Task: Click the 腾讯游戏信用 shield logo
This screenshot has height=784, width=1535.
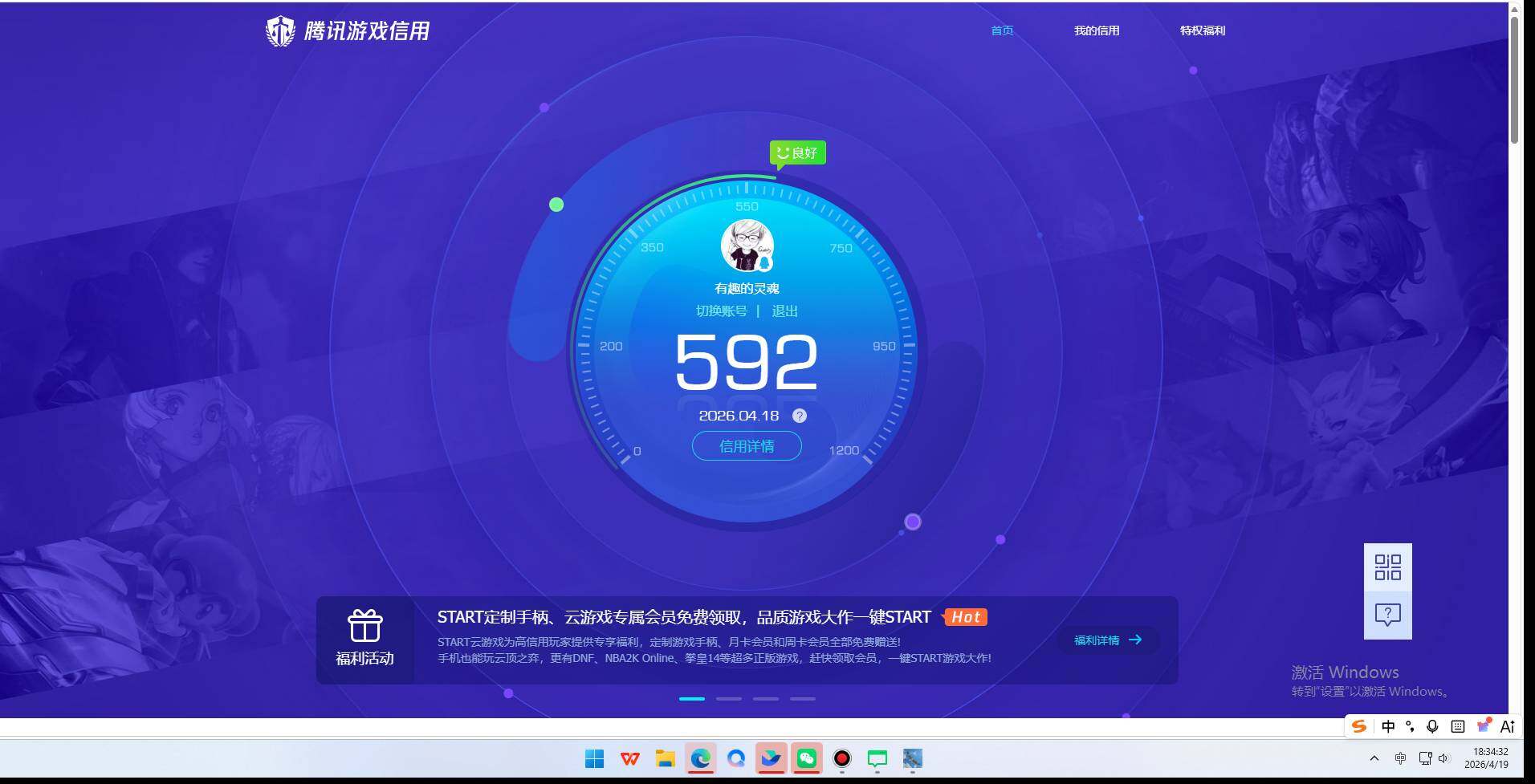Action: [x=279, y=30]
